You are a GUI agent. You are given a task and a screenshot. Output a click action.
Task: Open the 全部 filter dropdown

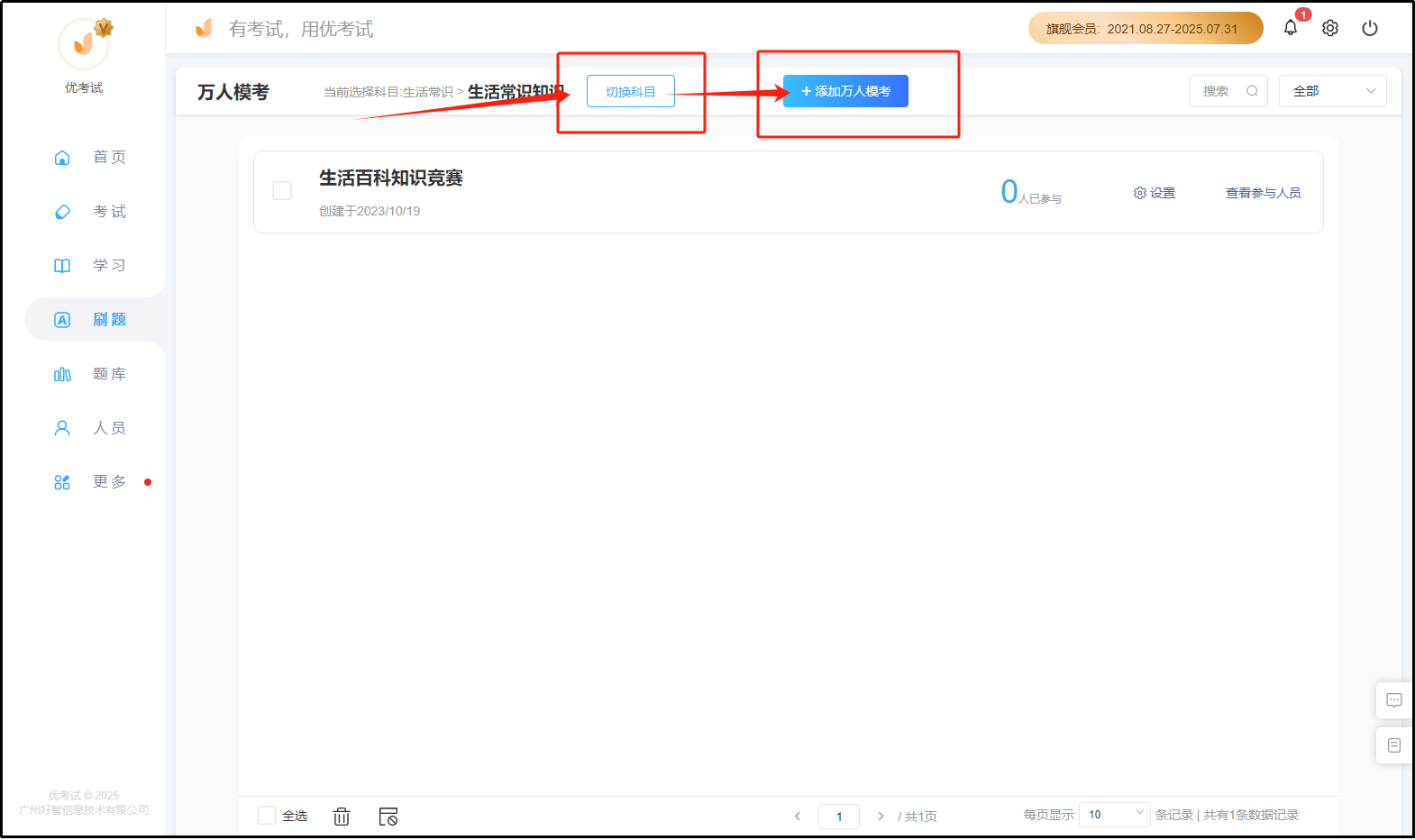(1332, 91)
